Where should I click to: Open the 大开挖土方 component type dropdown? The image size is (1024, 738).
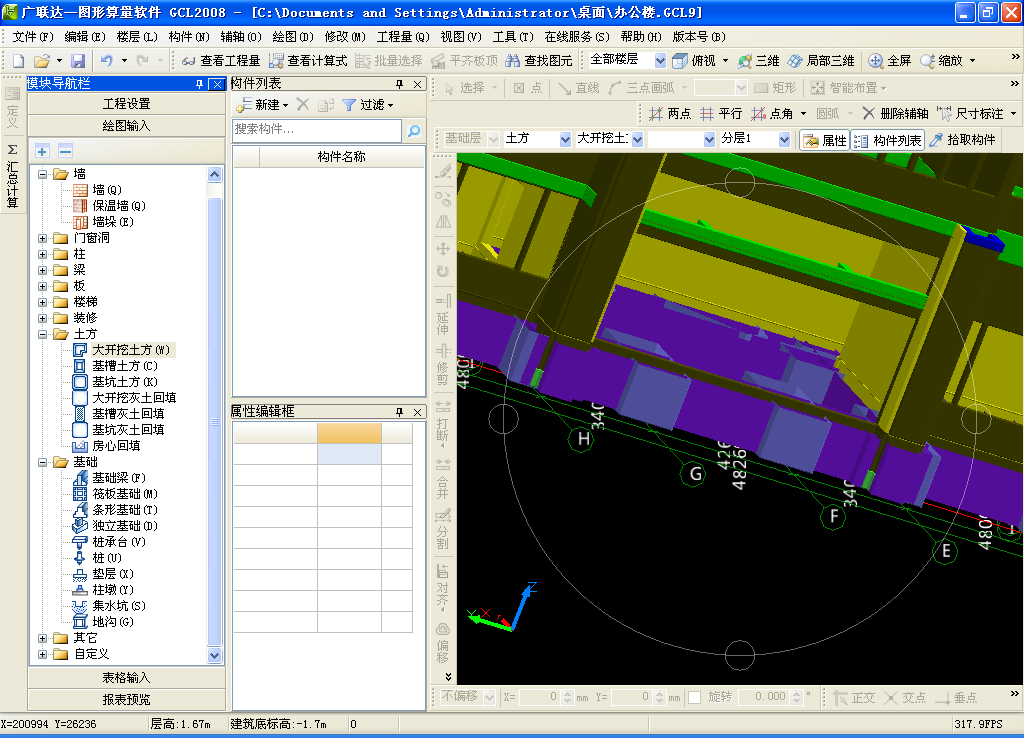637,139
